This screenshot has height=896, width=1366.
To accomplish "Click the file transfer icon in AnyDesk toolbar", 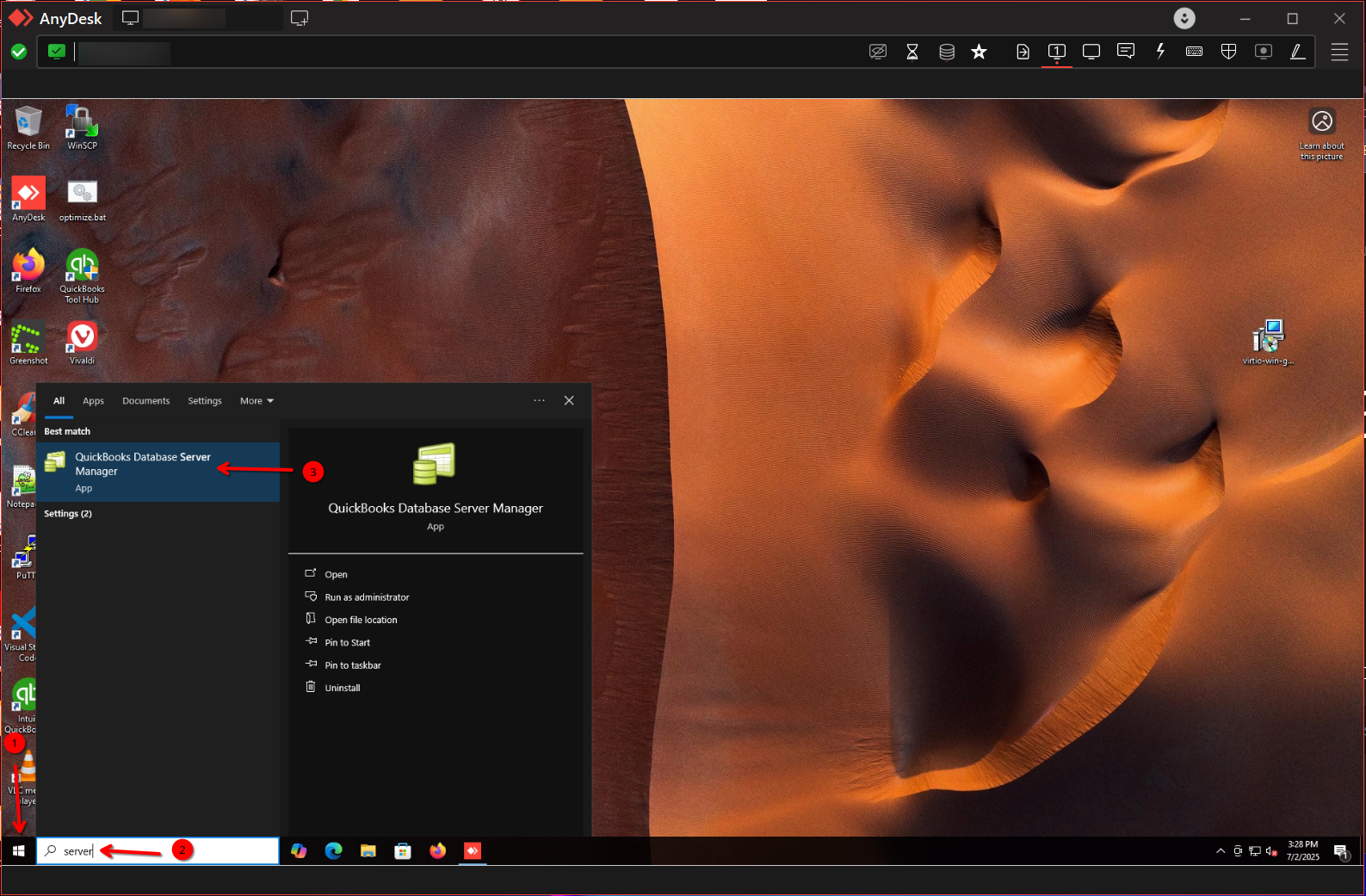I will (x=1023, y=52).
